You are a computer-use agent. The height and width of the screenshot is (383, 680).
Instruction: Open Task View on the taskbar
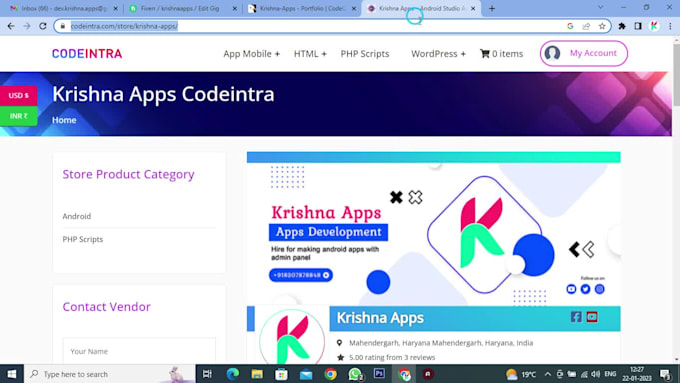tap(207, 374)
